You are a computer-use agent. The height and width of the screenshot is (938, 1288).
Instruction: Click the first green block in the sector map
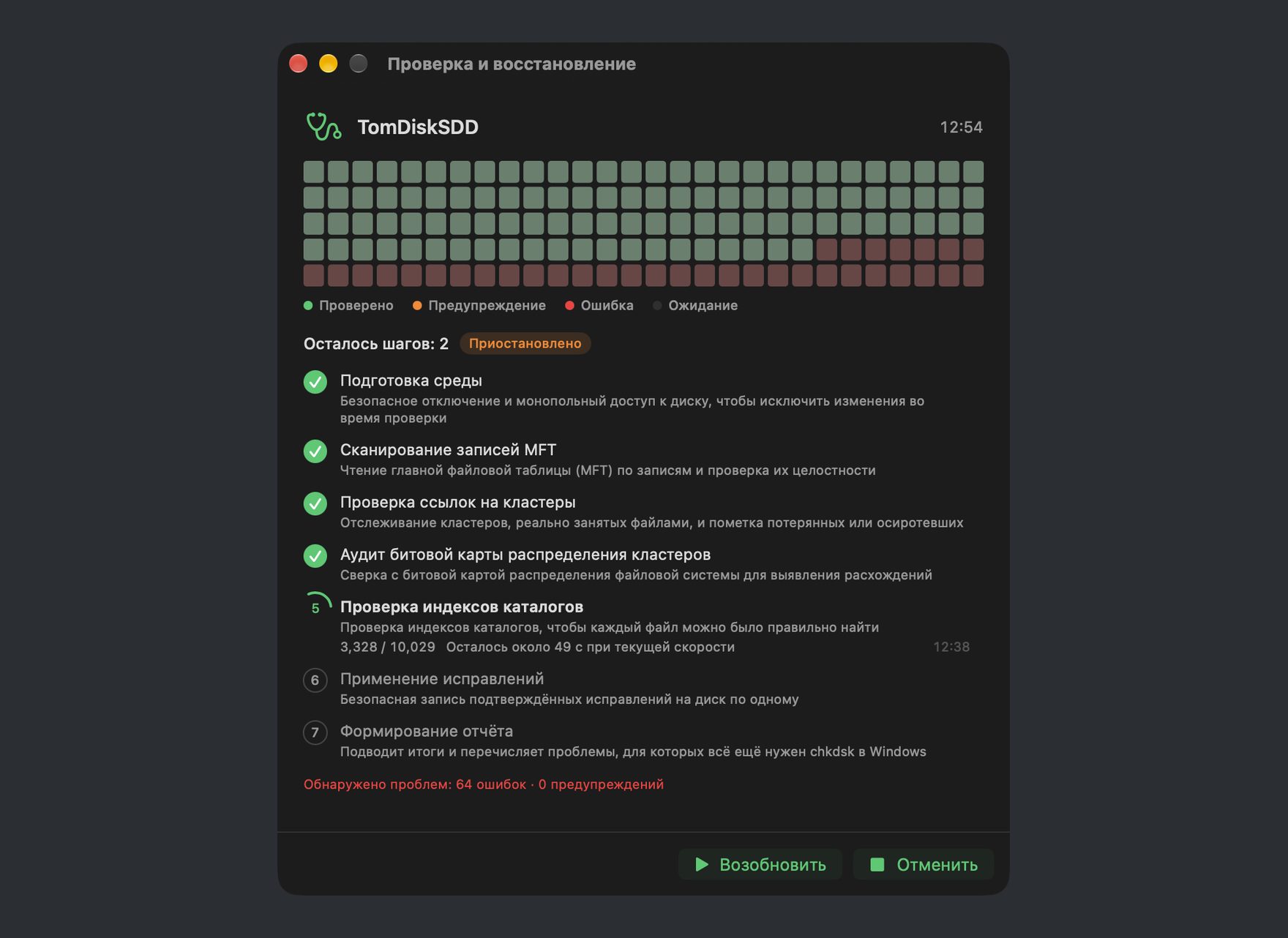(x=314, y=172)
